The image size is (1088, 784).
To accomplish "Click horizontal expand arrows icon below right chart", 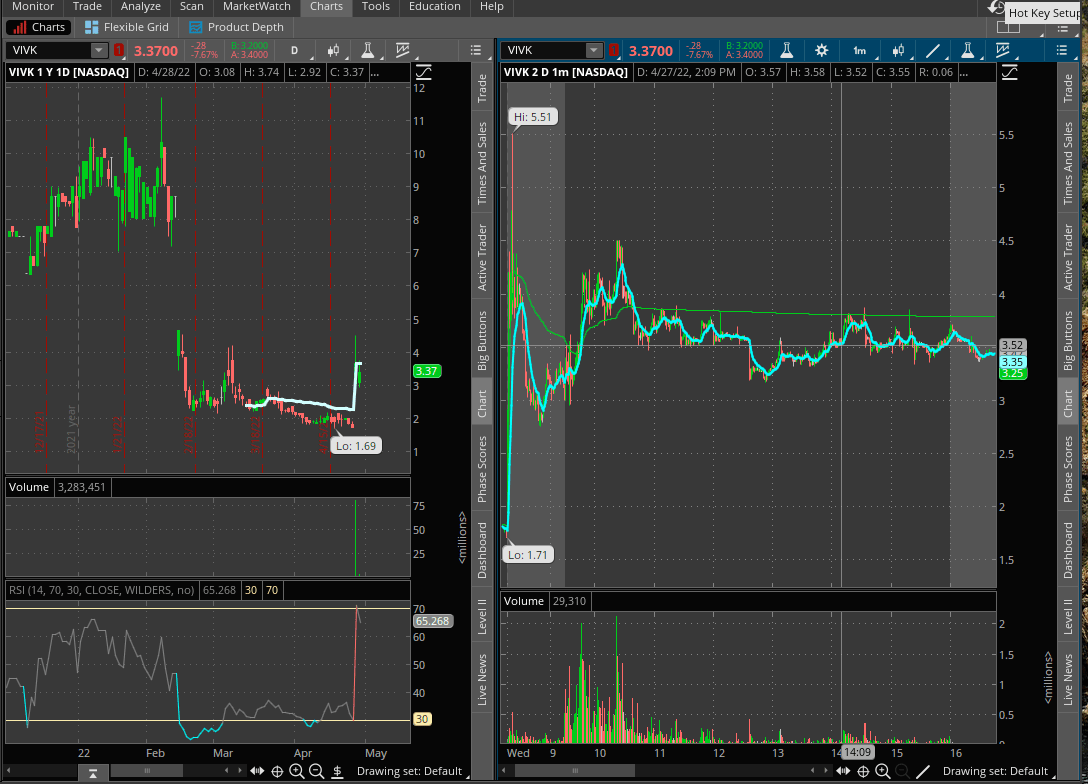I will pyautogui.click(x=843, y=772).
